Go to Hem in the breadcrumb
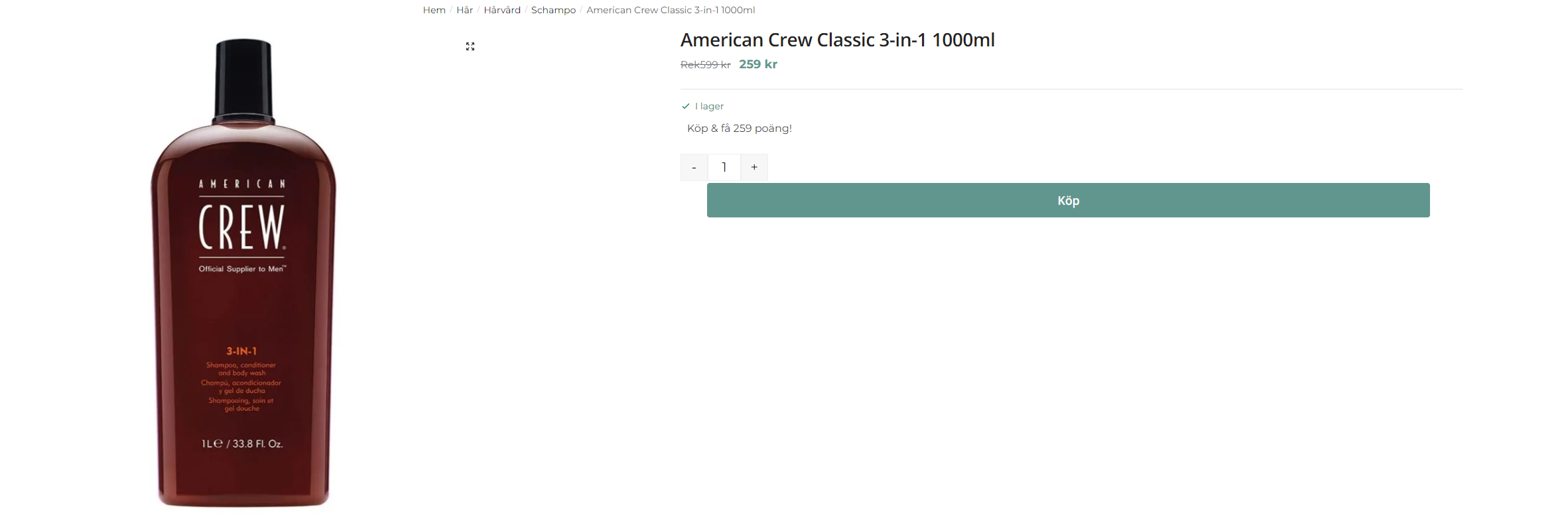The height and width of the screenshot is (521, 1568). [x=434, y=10]
